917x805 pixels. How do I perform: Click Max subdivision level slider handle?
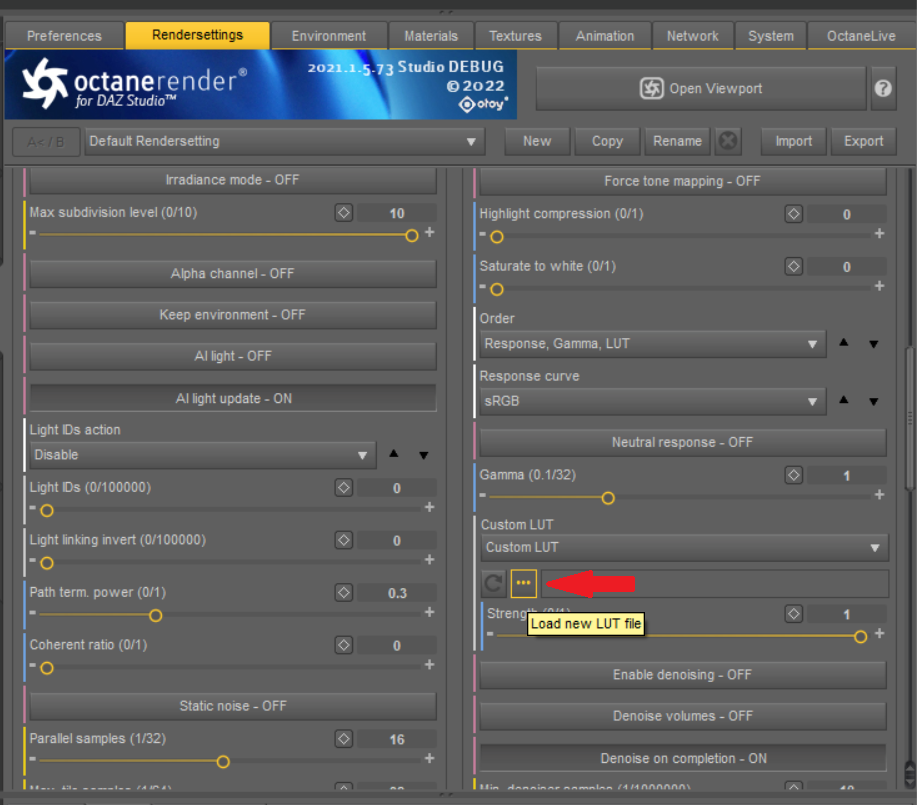(412, 235)
